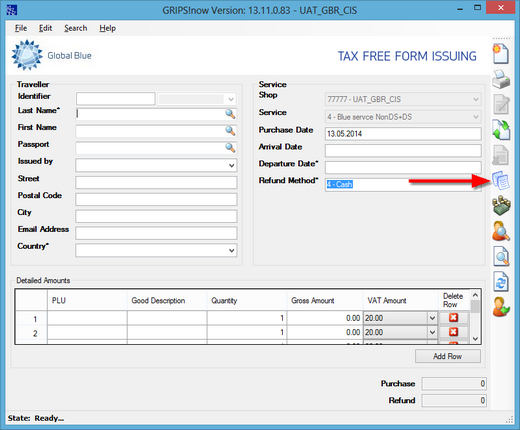Click the Purchase total field
The height and width of the screenshot is (430, 520).
[x=454, y=384]
